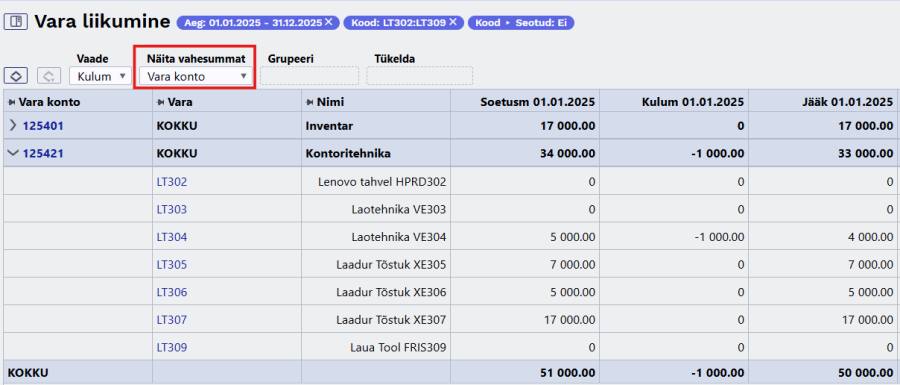Click the 4 000.00 balance for LT304
The width and height of the screenshot is (900, 385).
point(871,237)
